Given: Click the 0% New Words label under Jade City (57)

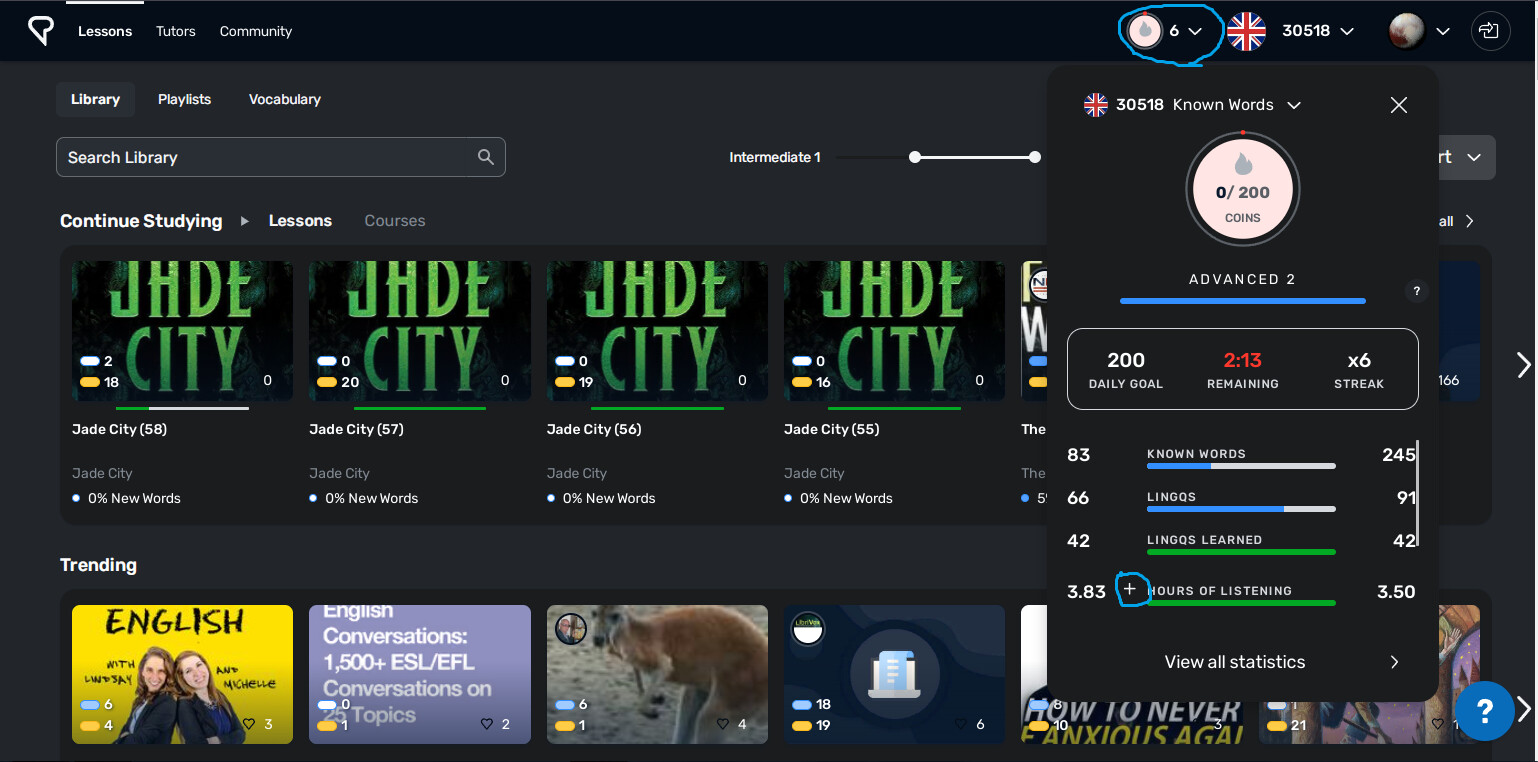Looking at the screenshot, I should click(x=372, y=498).
